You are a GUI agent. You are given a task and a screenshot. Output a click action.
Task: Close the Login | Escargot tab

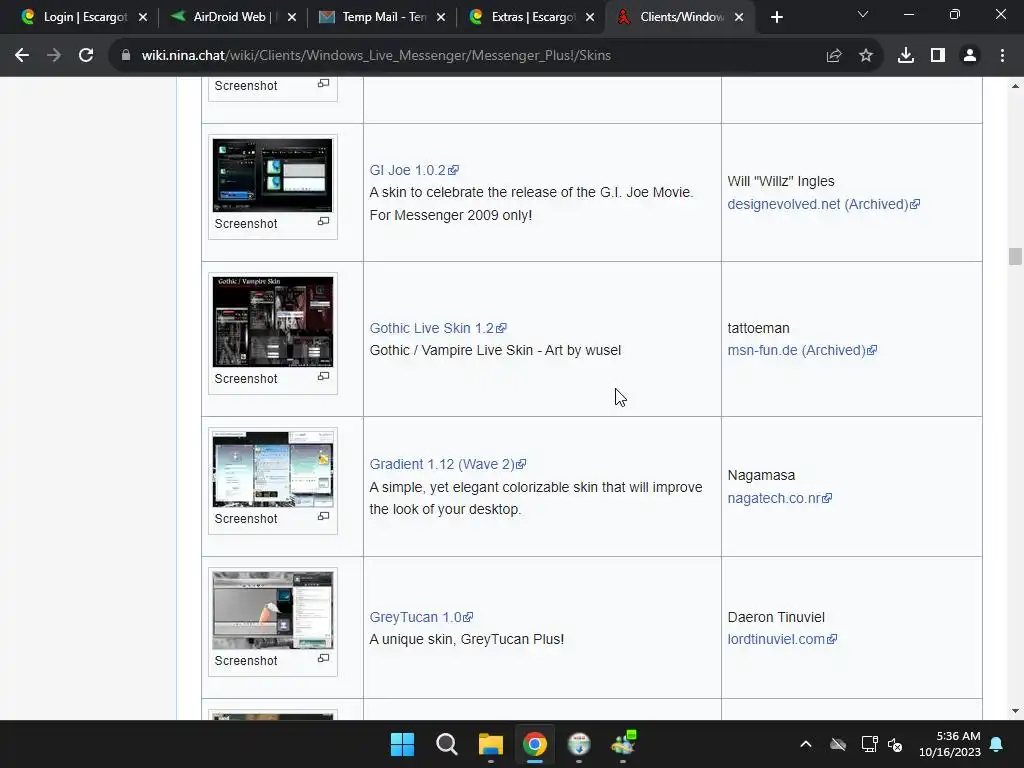[143, 17]
